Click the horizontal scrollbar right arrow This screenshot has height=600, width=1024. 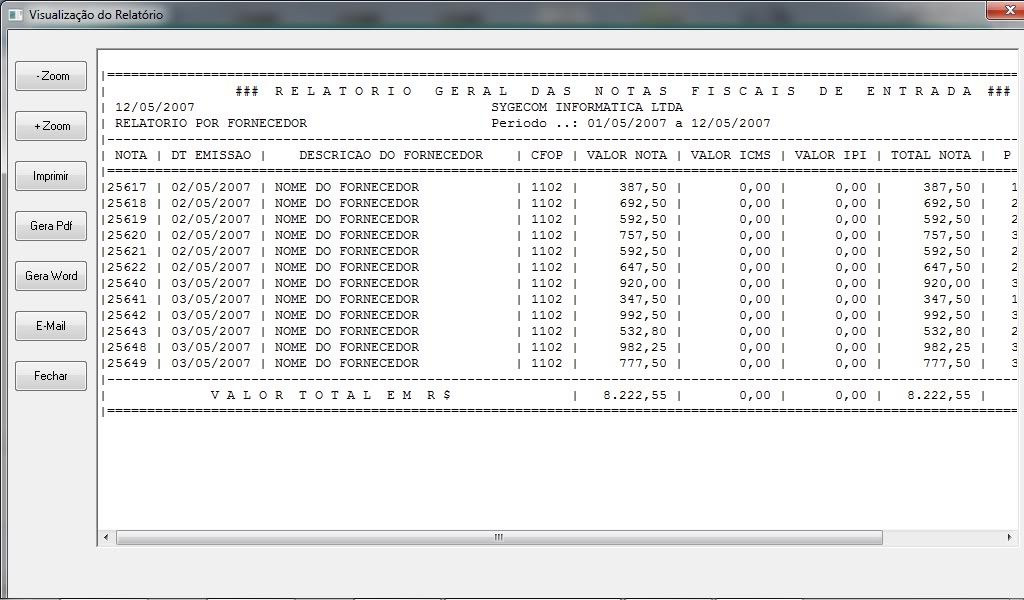[x=1009, y=538]
